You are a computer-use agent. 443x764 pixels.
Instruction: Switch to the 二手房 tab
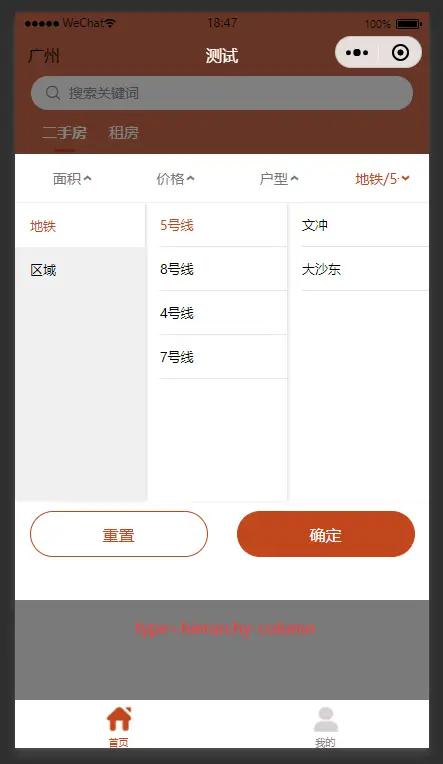[64, 133]
